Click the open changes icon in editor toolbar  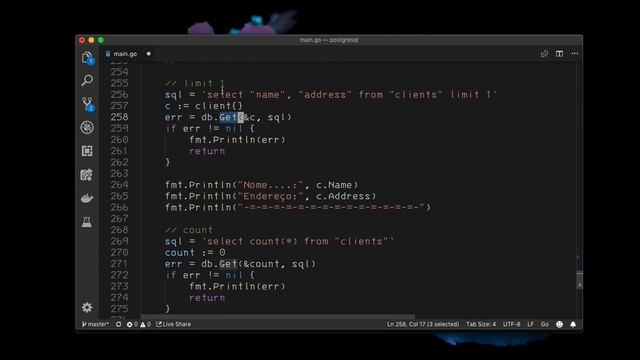(544, 54)
